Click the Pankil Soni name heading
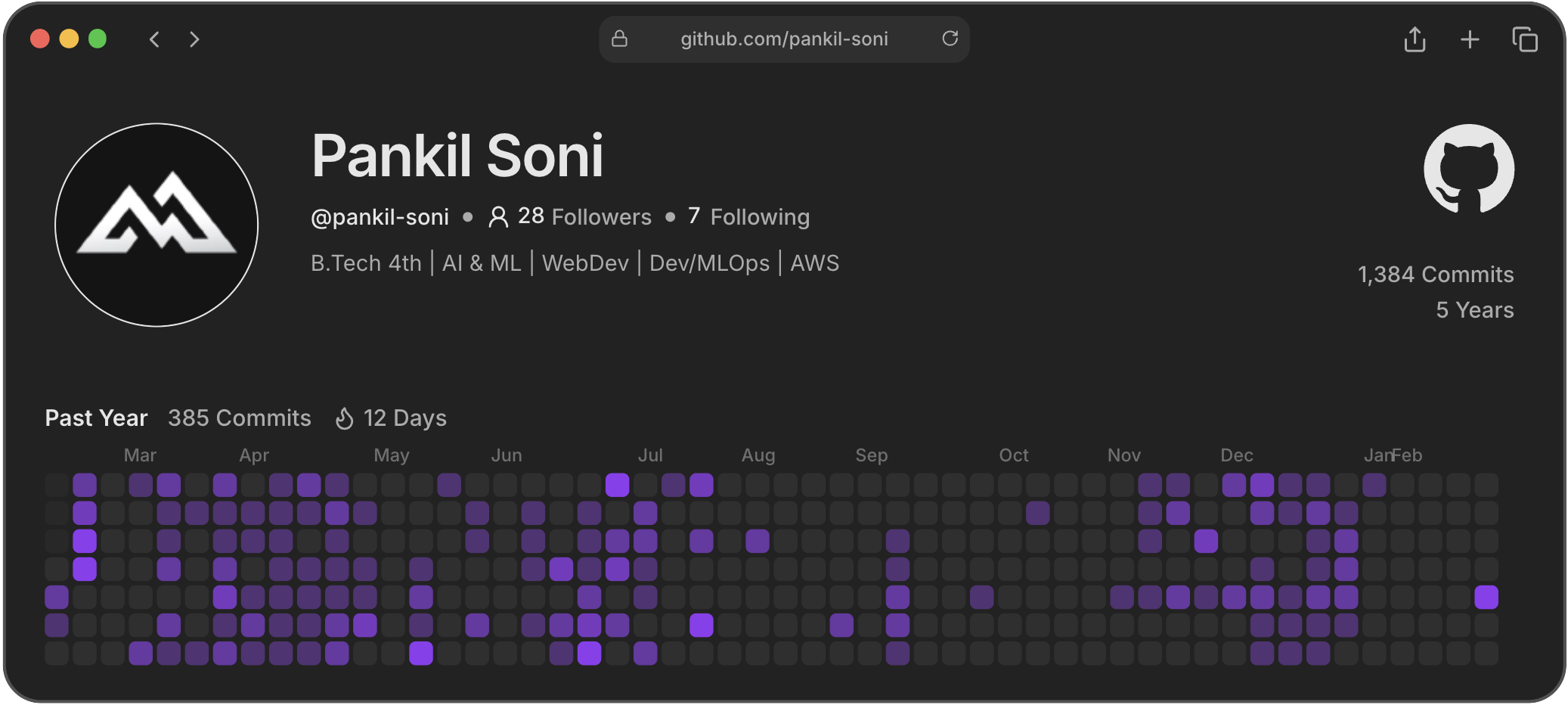Image resolution: width=1568 pixels, height=708 pixels. click(457, 156)
